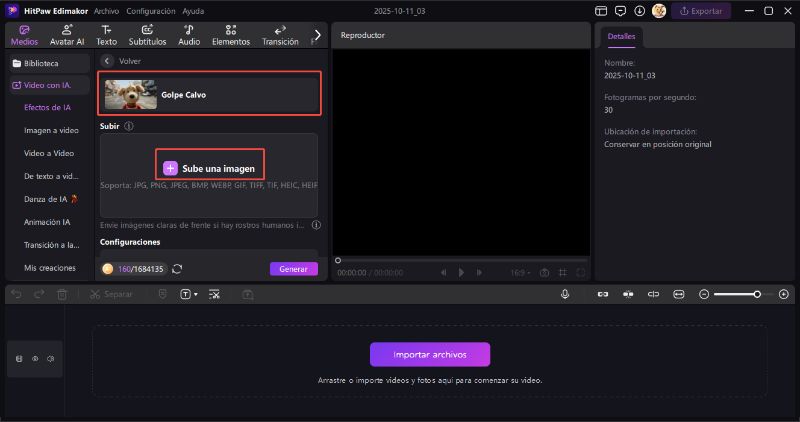Open the text tool dropdown in timeline toolbar
The width and height of the screenshot is (800, 422).
pos(188,294)
